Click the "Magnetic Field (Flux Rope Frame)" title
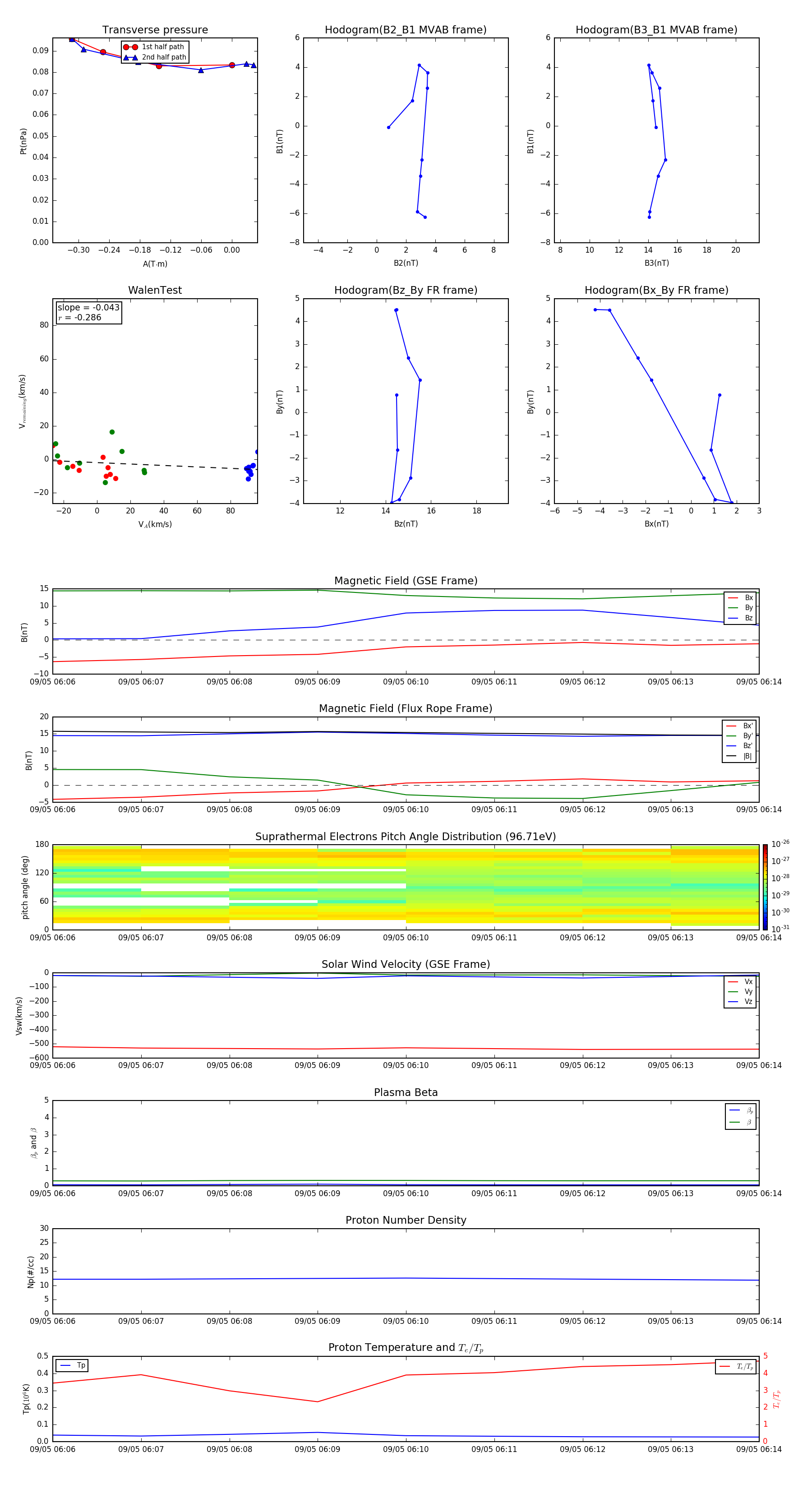 pyautogui.click(x=405, y=709)
